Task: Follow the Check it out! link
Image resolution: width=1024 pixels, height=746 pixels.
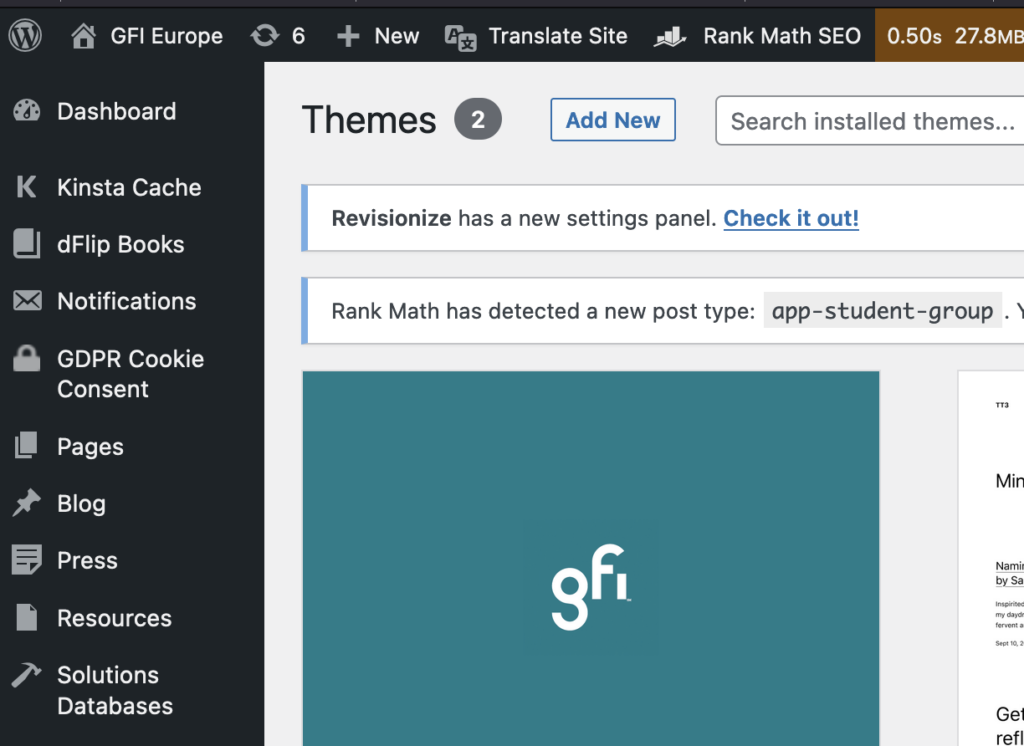Action: pos(791,218)
